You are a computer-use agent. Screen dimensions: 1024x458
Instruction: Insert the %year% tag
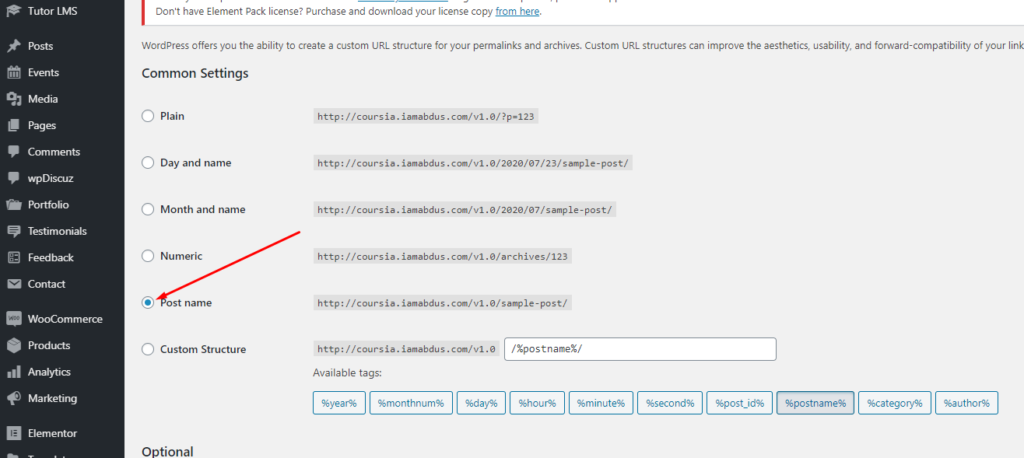[x=339, y=403]
